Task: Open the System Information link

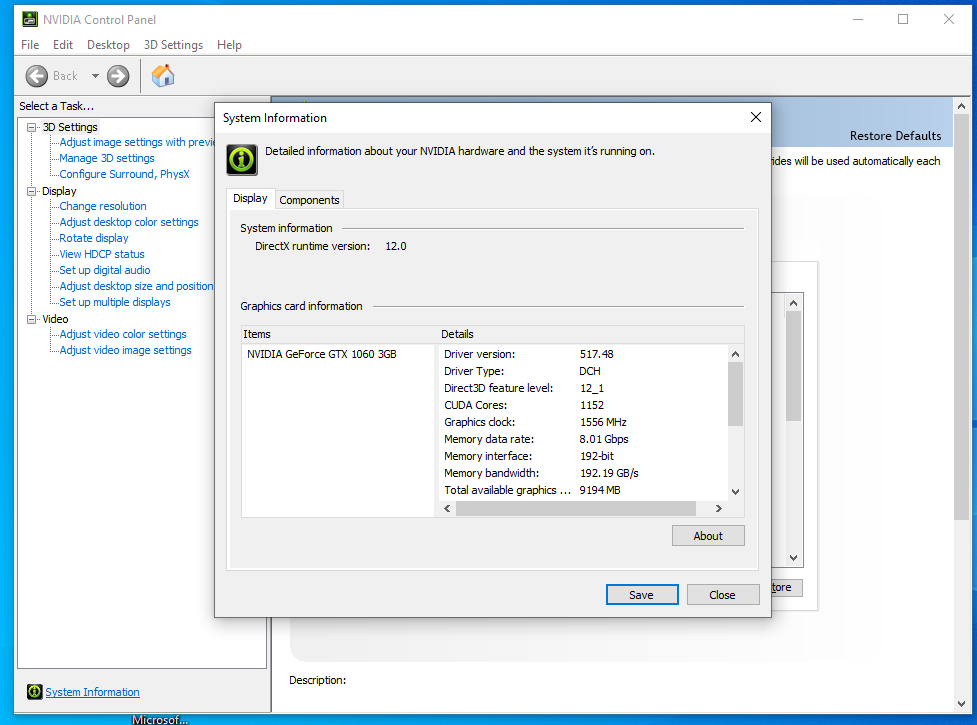Action: pos(92,692)
